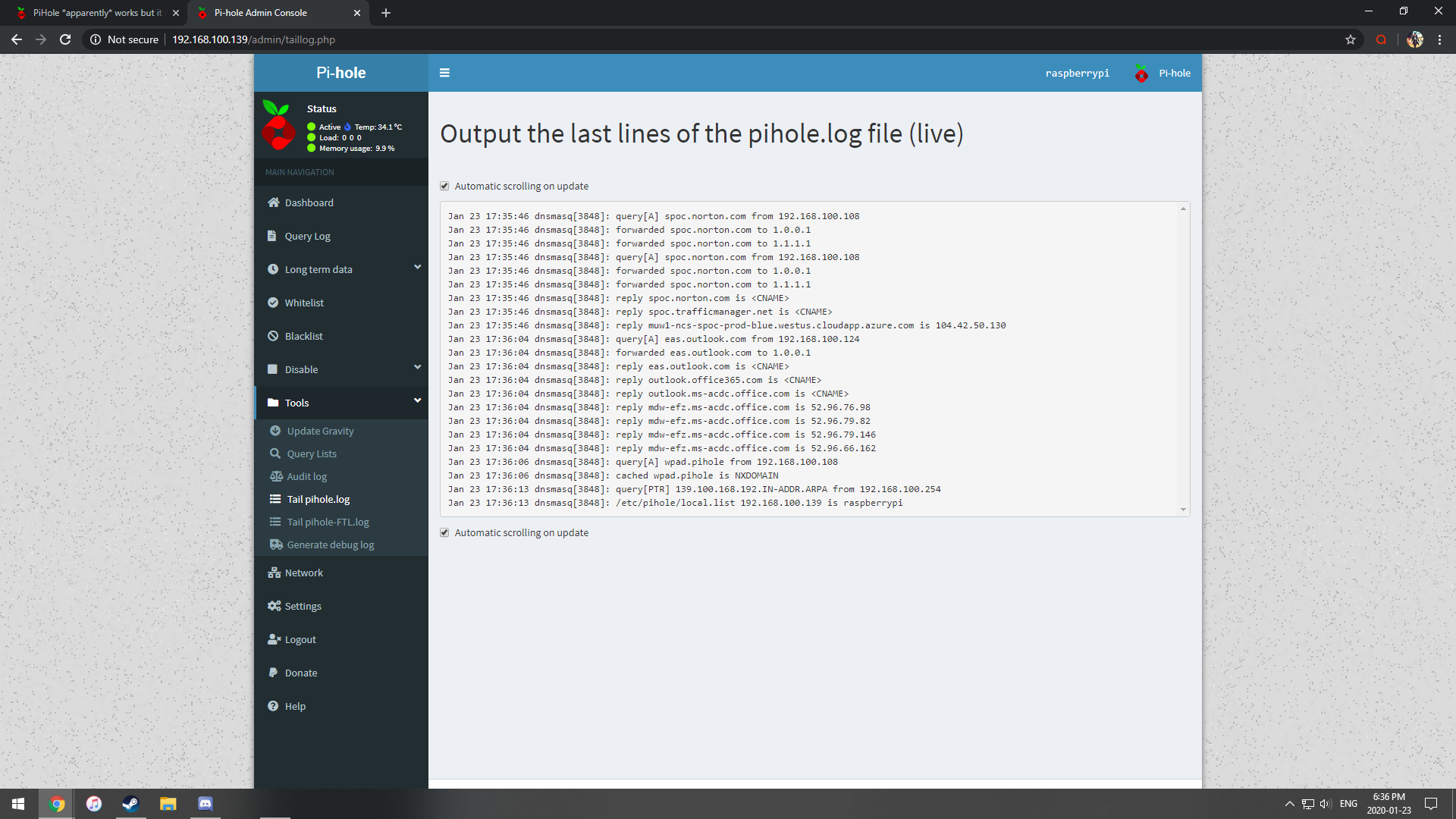This screenshot has height=819, width=1456.
Task: Click the log output scrollbar down arrow
Action: pos(1183,510)
